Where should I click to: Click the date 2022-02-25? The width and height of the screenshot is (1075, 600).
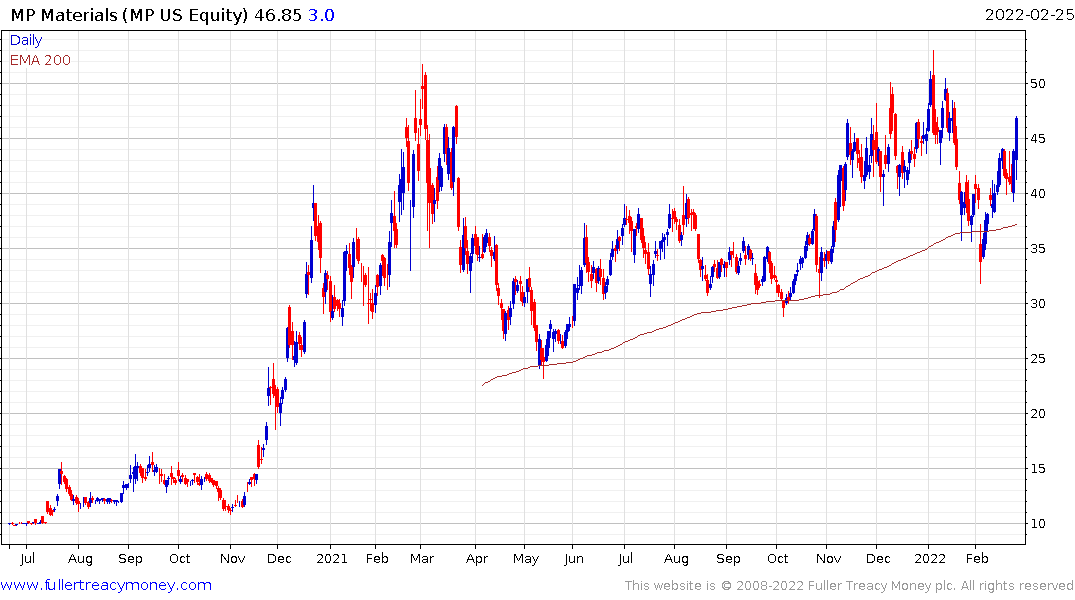[x=1029, y=14]
